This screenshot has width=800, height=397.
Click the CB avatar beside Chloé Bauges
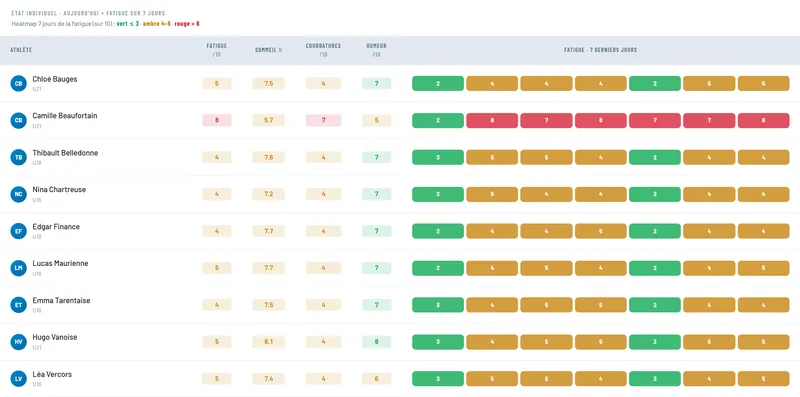18,83
